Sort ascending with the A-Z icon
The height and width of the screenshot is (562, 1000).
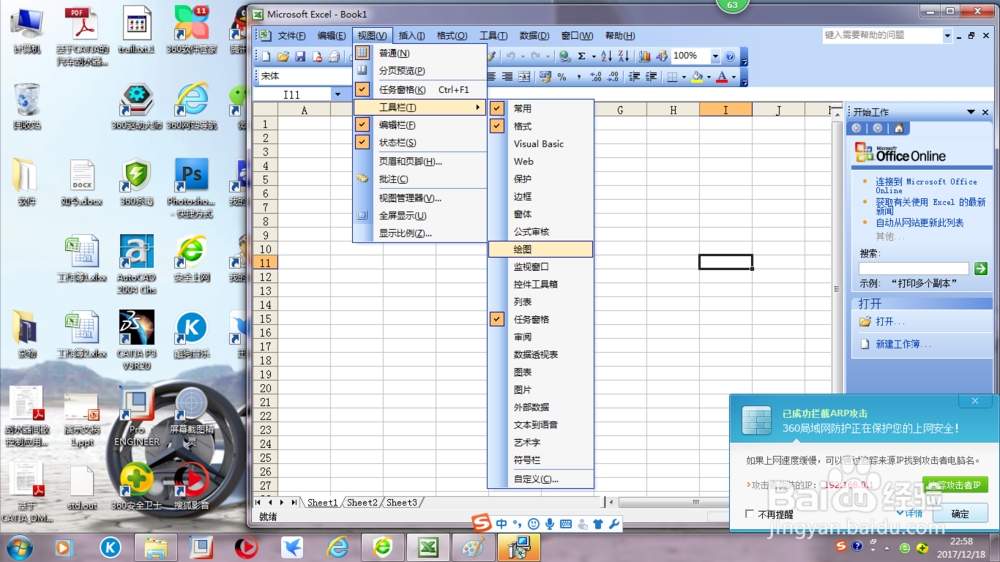[x=606, y=56]
